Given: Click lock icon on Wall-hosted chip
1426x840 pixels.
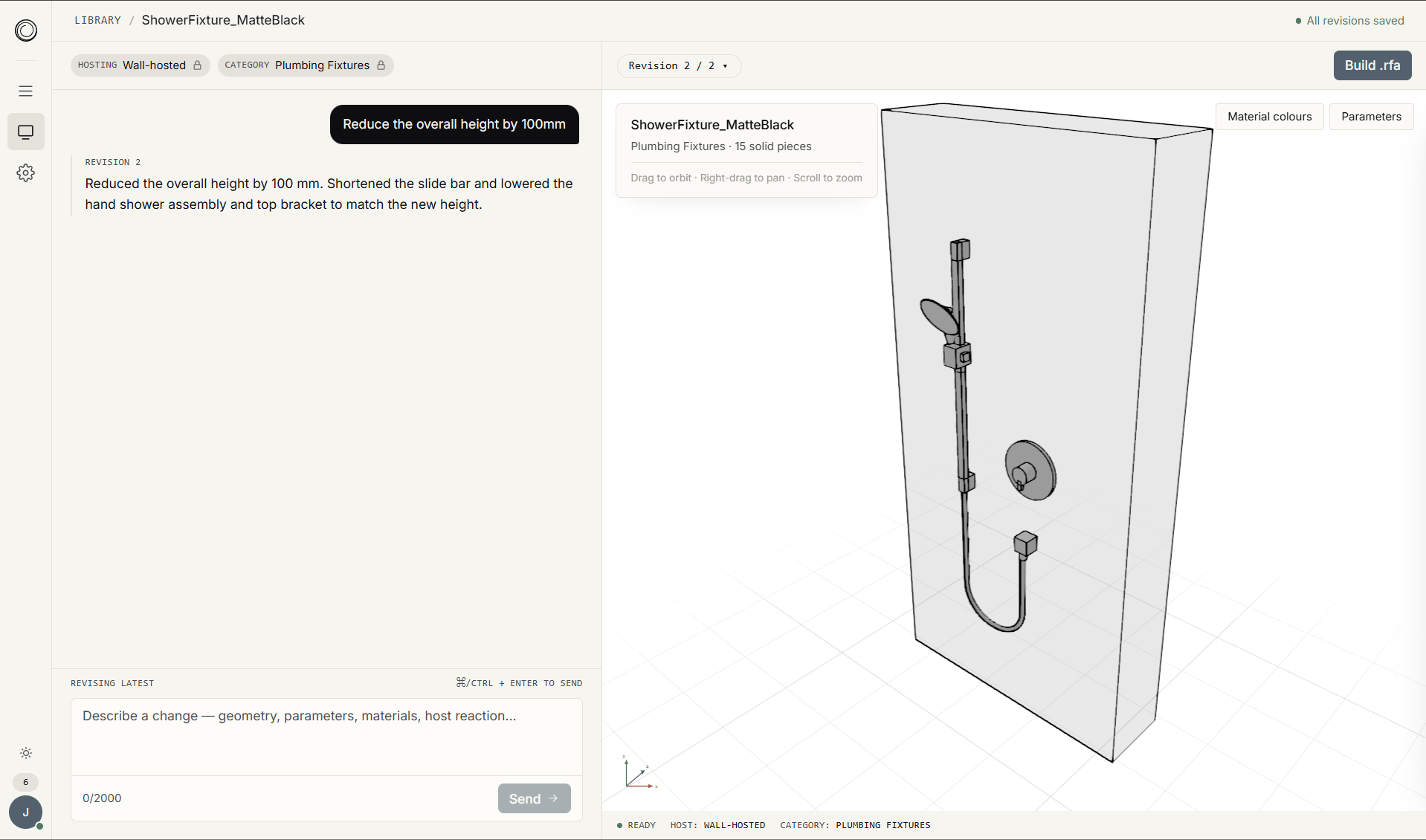Looking at the screenshot, I should coord(198,65).
